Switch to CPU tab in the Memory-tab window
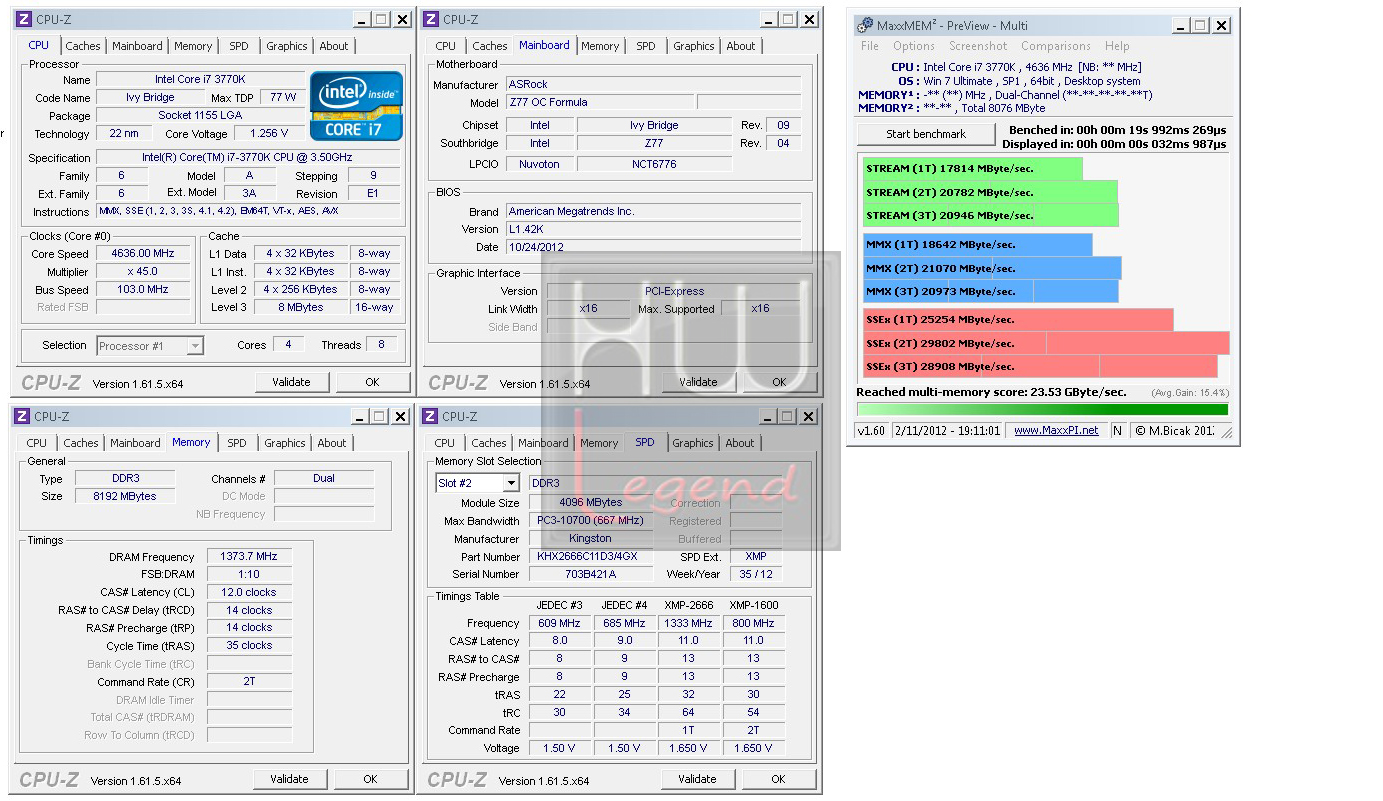Screen dimensions: 1383x801 pyautogui.click(x=37, y=443)
